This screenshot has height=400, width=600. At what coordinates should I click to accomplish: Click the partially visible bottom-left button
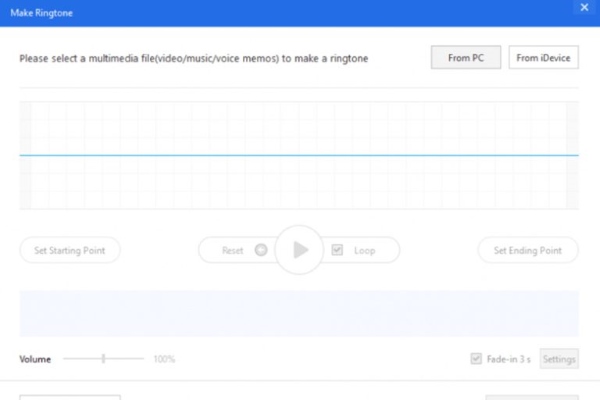click(x=70, y=397)
